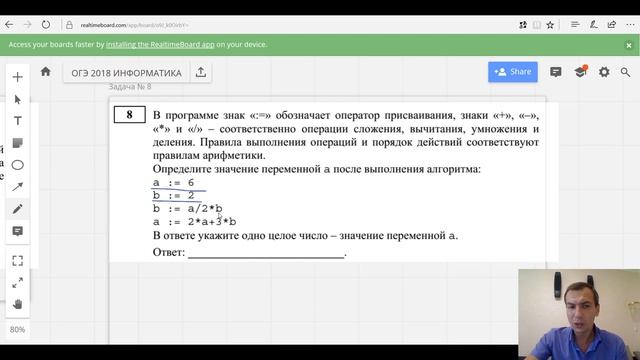Click the frame tool icon
This screenshot has height=360, width=640.
[x=18, y=261]
